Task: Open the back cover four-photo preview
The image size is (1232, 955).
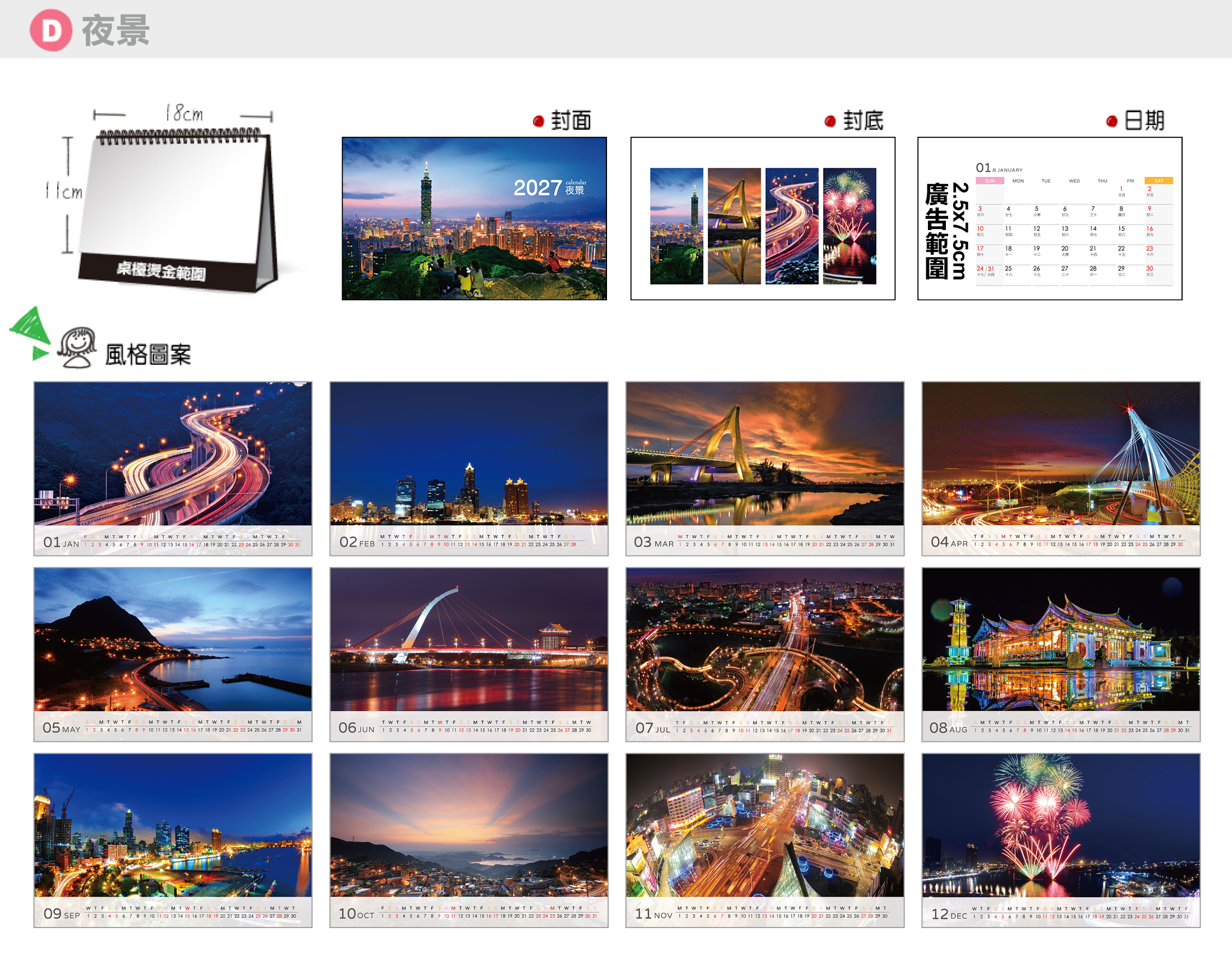Action: pos(762,218)
